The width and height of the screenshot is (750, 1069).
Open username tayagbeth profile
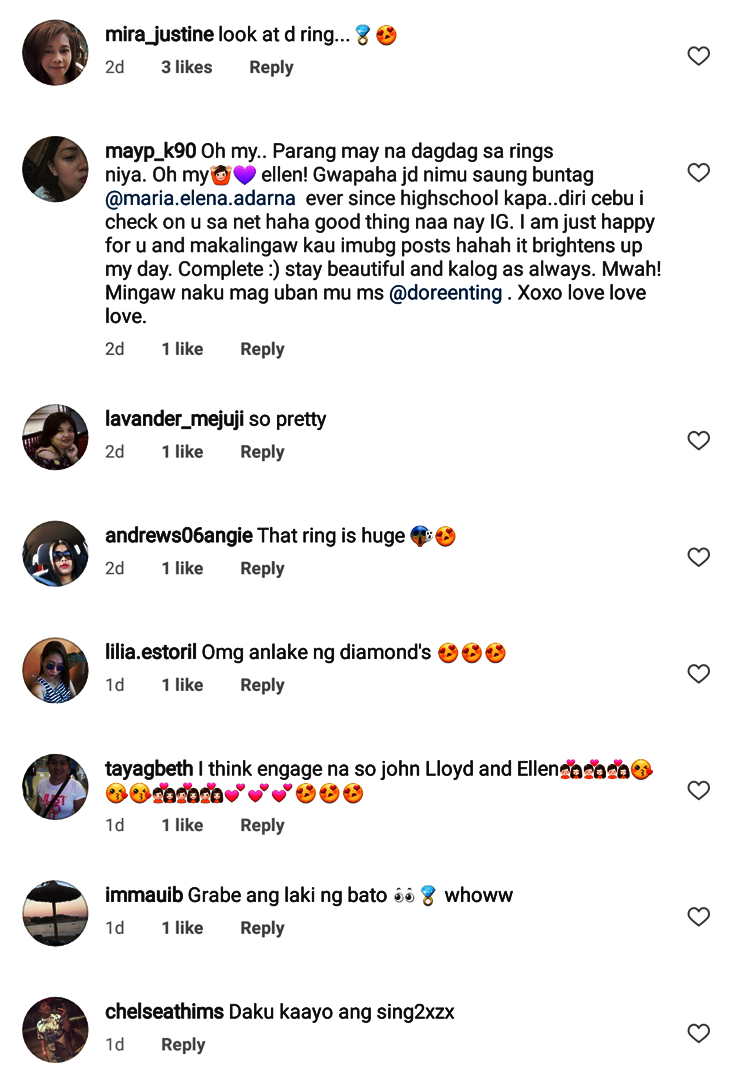149,769
